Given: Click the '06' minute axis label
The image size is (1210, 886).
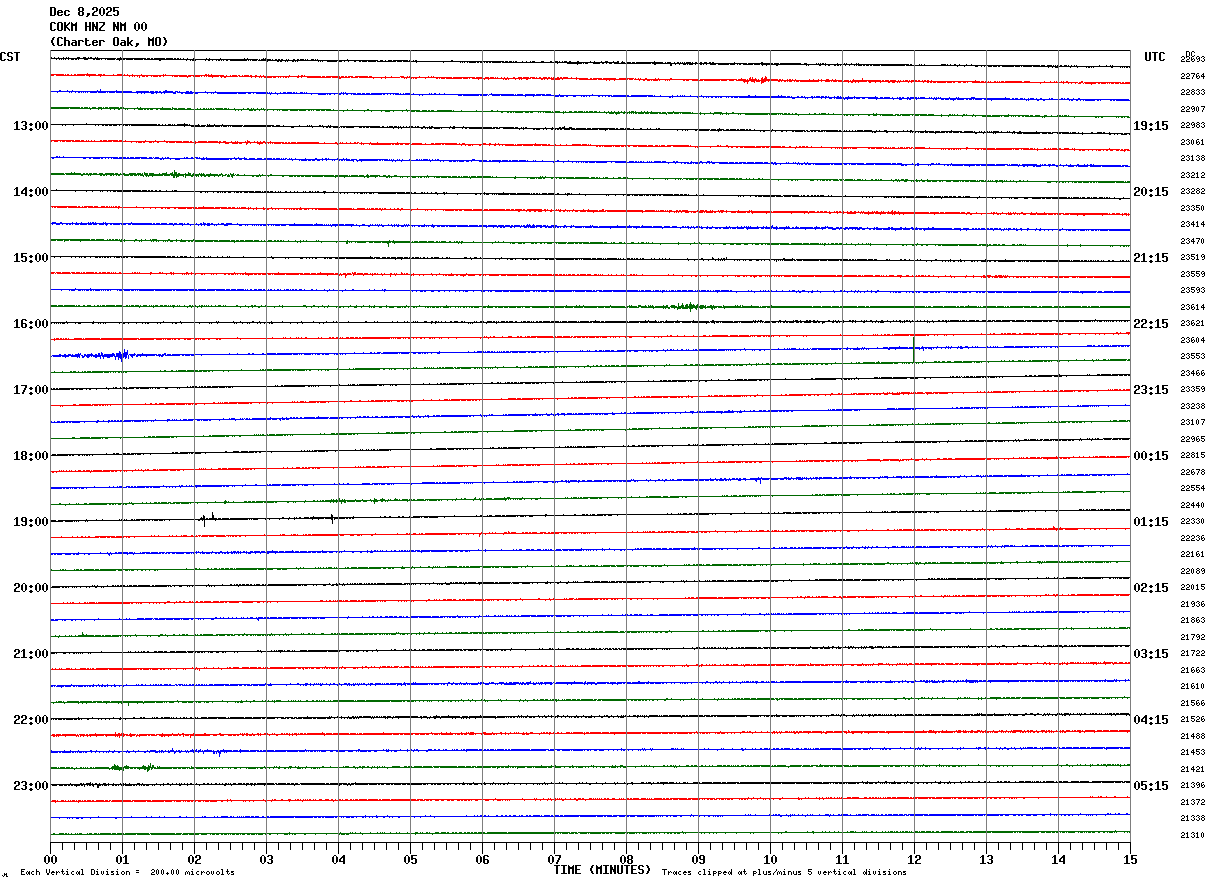Looking at the screenshot, I should (x=482, y=859).
